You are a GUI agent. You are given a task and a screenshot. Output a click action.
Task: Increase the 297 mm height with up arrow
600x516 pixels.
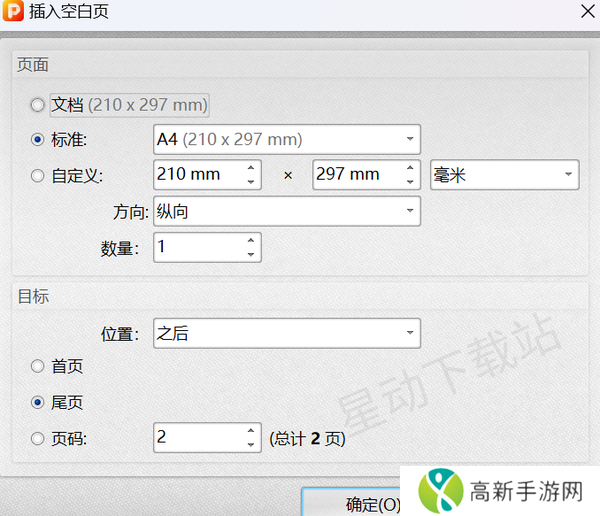click(x=410, y=168)
